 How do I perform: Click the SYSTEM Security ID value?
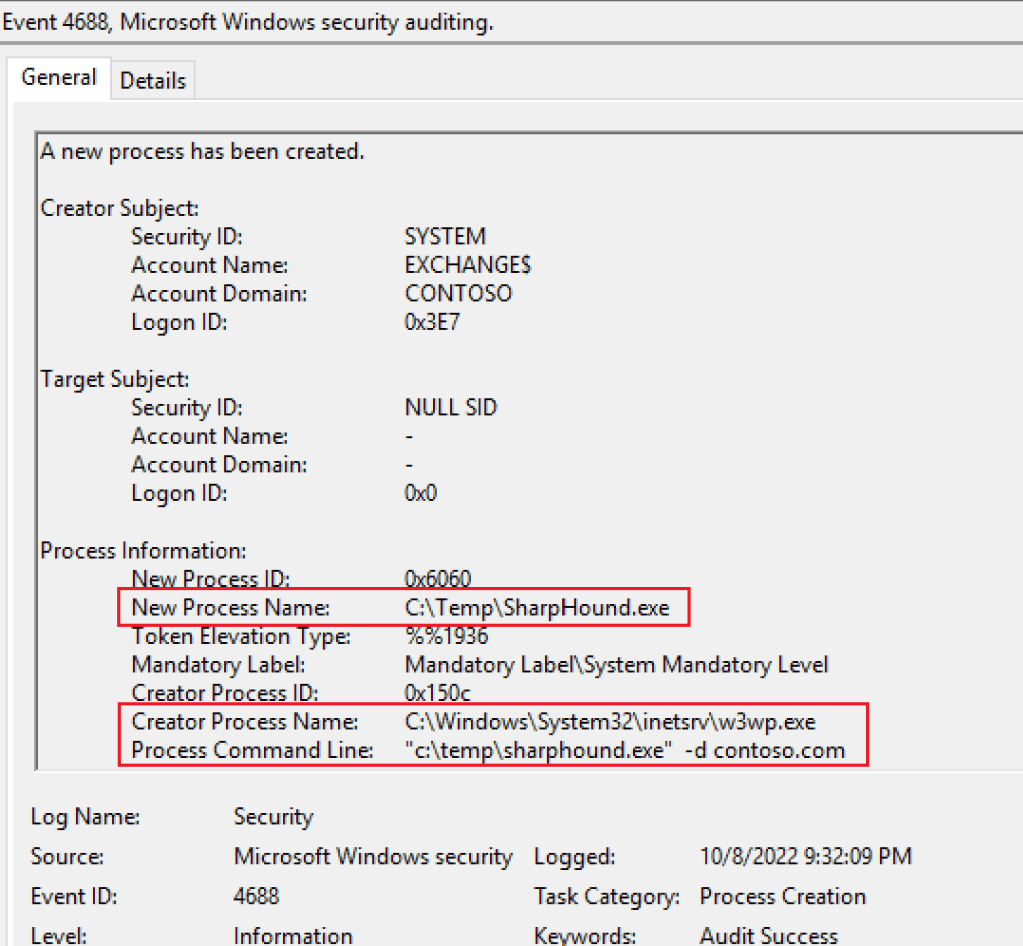click(445, 237)
